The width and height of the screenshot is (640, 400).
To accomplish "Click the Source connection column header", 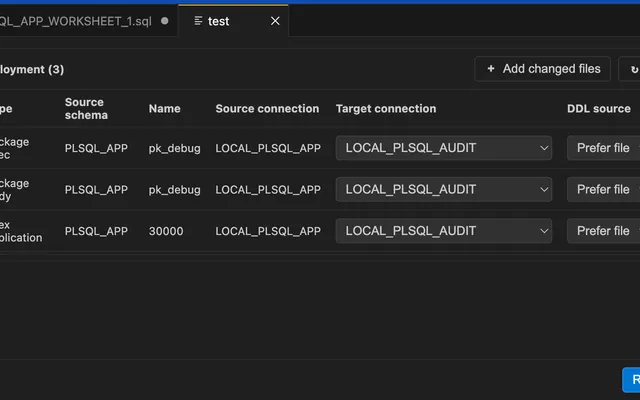I will click(x=267, y=109).
